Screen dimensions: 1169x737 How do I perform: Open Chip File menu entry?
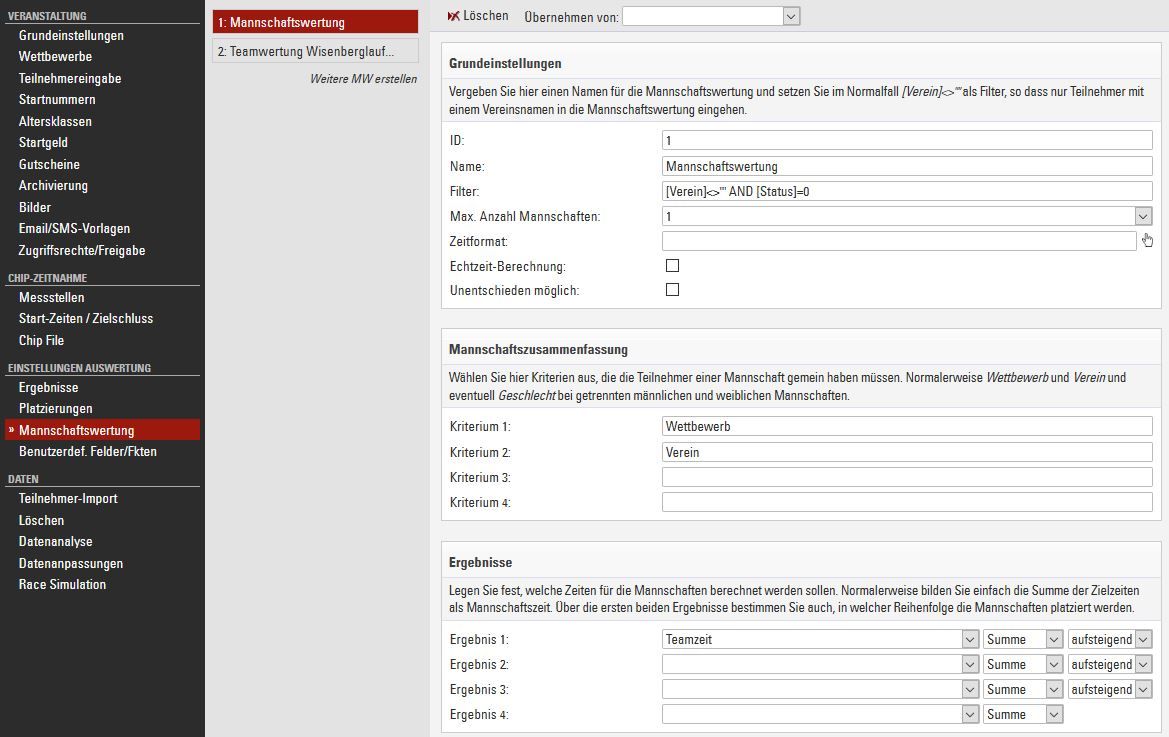[41, 340]
